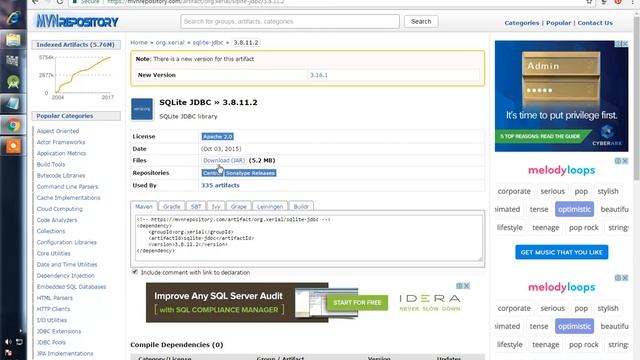Screen dimensions: 640x360
Task: Click the Apache 2.0 license tag
Action: click(218, 136)
